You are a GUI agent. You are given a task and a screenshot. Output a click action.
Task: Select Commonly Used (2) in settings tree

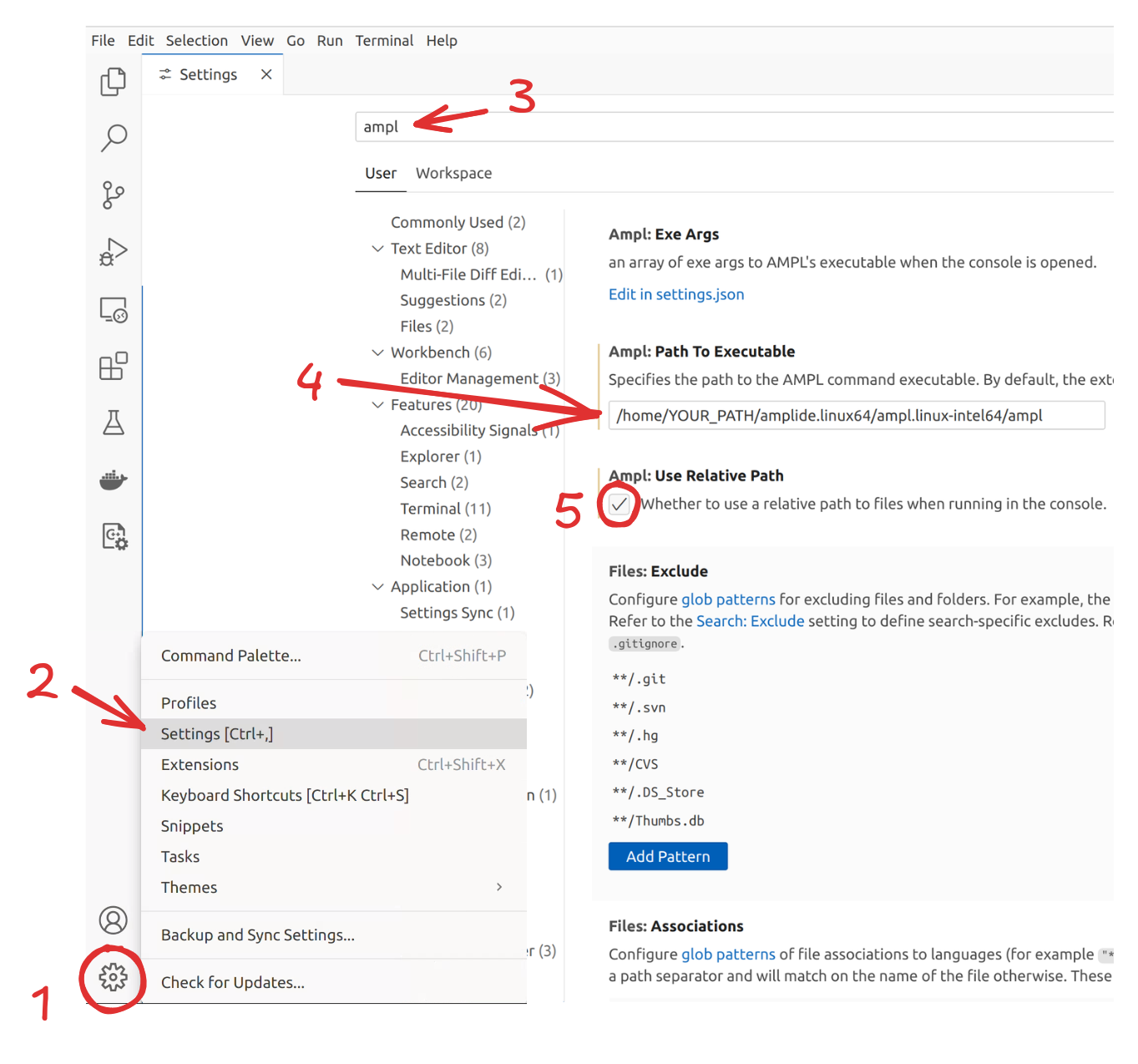click(x=458, y=223)
